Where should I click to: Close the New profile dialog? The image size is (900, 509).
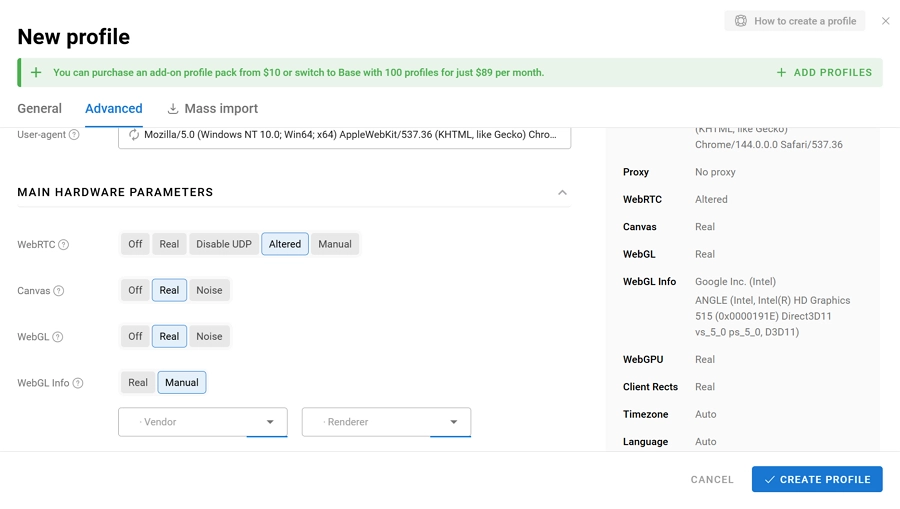tap(885, 21)
